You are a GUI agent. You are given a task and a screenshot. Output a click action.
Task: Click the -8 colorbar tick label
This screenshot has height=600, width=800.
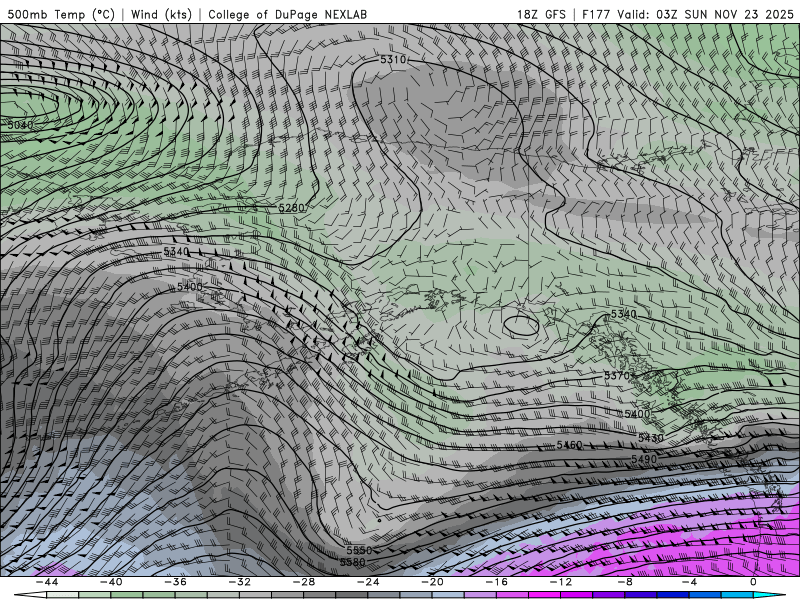(625, 582)
